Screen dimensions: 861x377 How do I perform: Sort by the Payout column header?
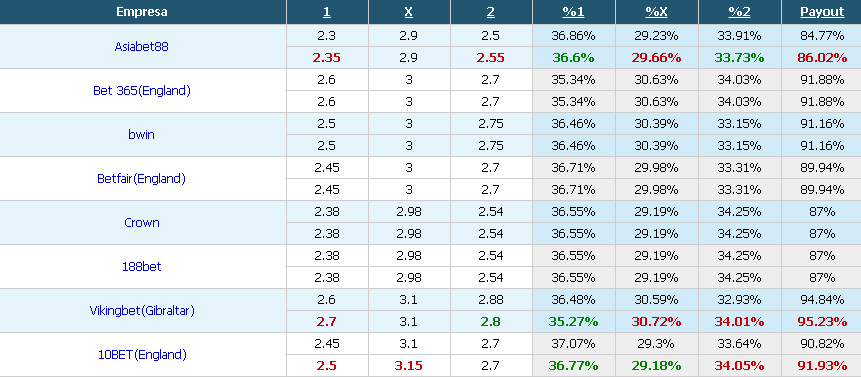point(822,12)
